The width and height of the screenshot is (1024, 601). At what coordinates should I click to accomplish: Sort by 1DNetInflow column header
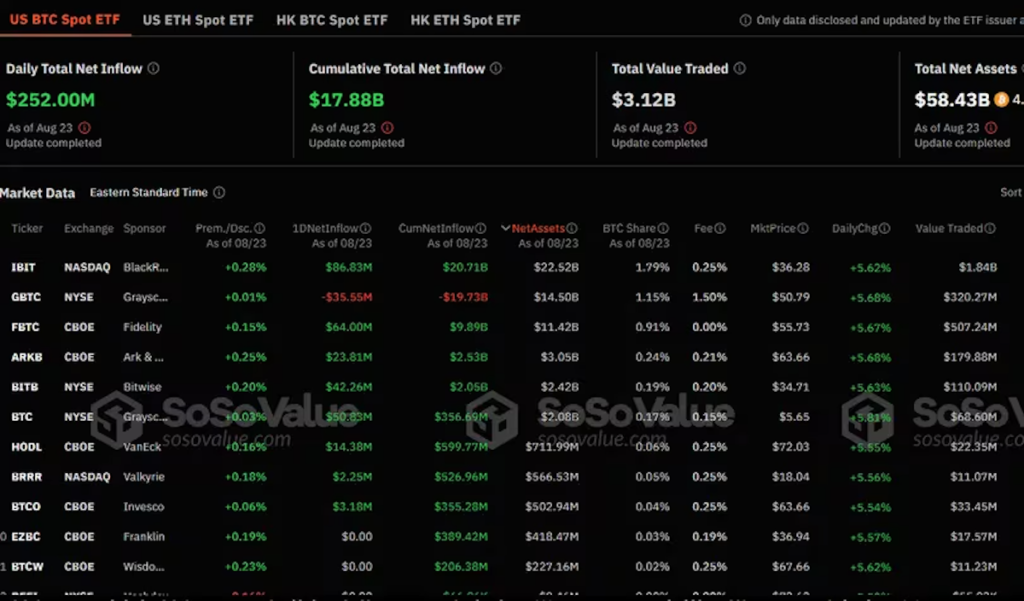point(325,228)
